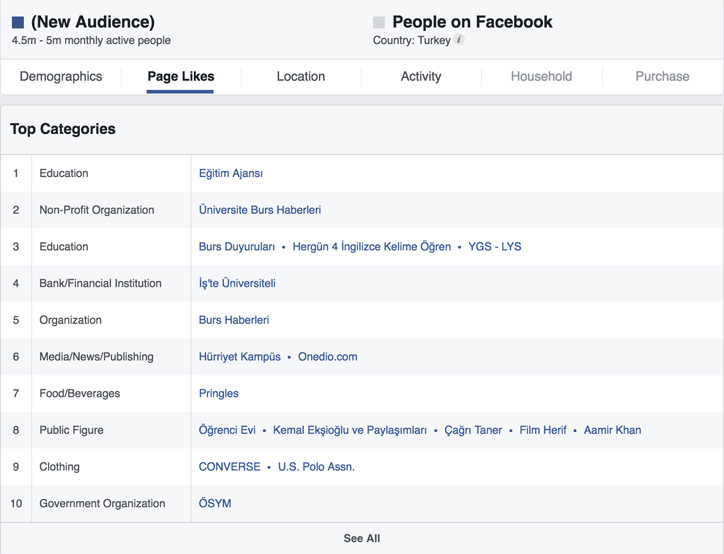Screen dimensions: 724x554
Task: Open Hergün 4 İngilizce Kelime Öğren link
Action: point(372,247)
